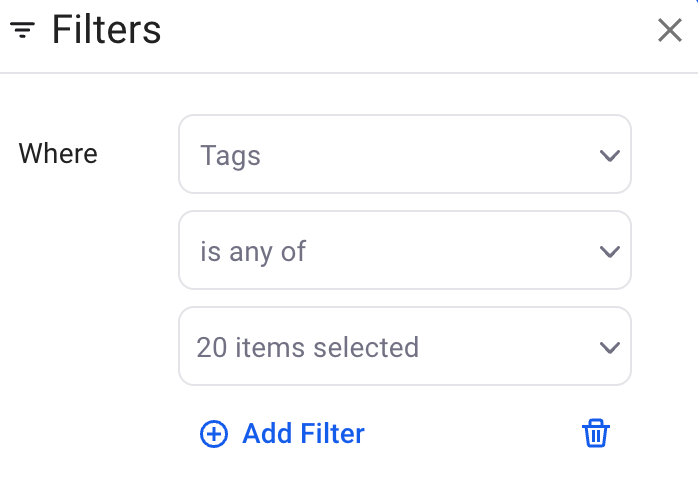Click the Filters panel heading

(x=106, y=31)
